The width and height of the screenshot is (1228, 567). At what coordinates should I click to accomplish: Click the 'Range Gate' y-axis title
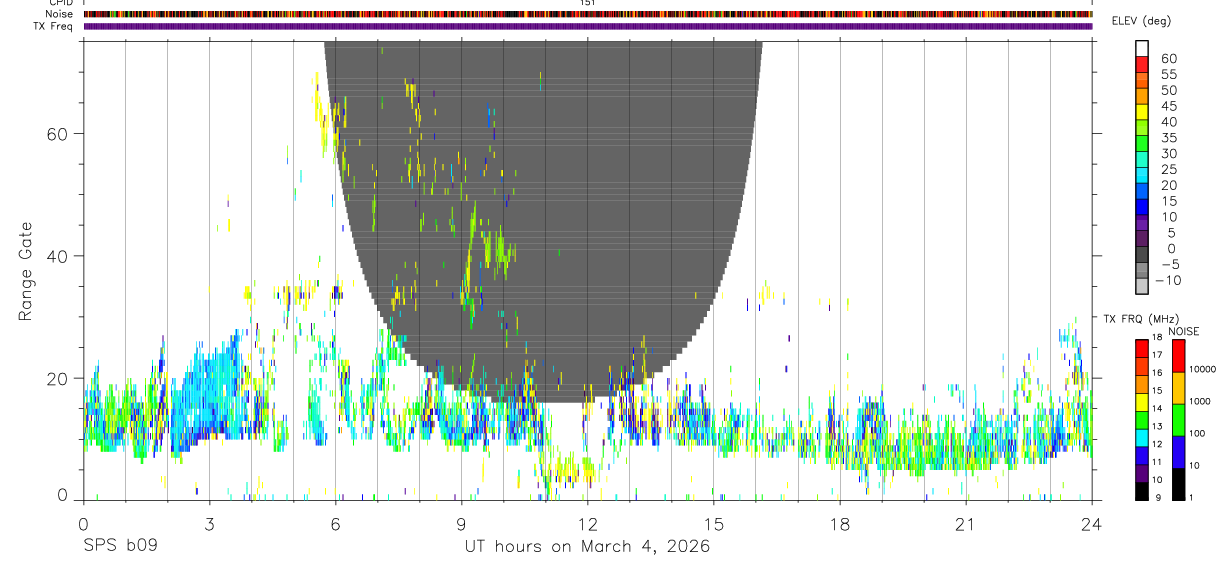[x=25, y=271]
